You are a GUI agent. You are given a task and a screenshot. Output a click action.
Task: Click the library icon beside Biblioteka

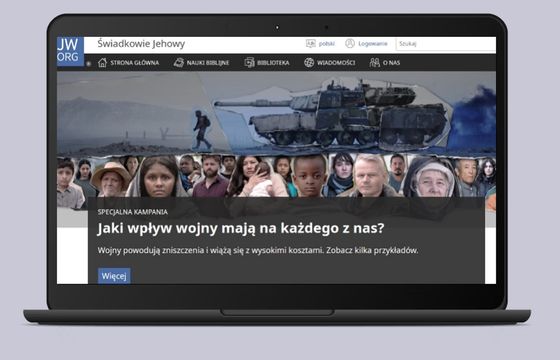[x=249, y=62]
